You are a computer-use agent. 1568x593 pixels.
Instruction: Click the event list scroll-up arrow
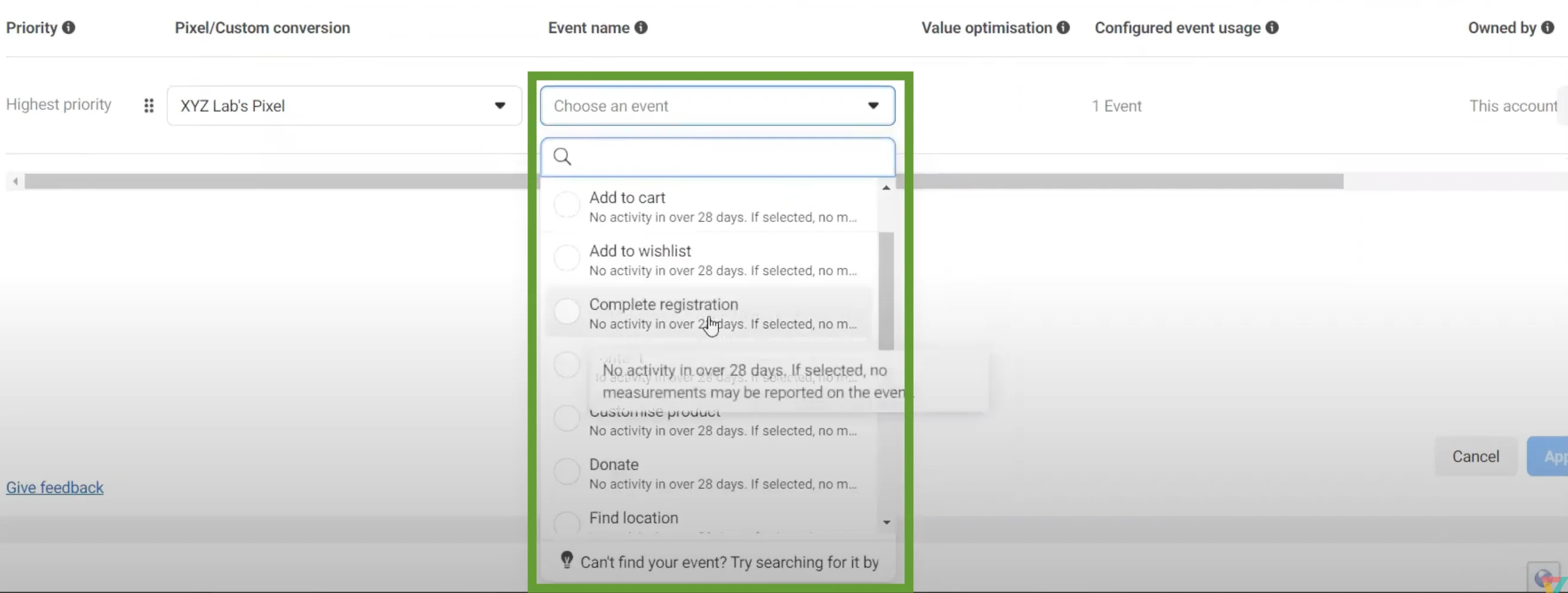pos(887,187)
